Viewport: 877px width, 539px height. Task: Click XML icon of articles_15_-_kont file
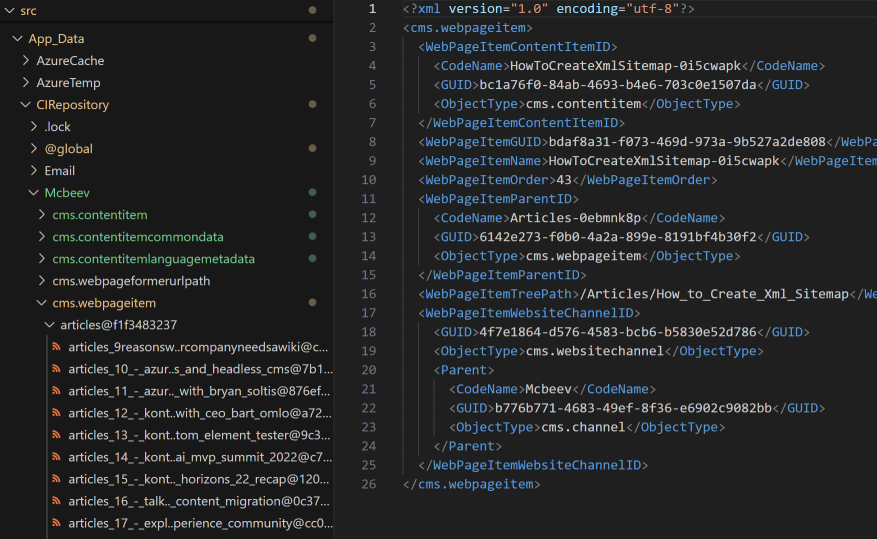click(56, 479)
